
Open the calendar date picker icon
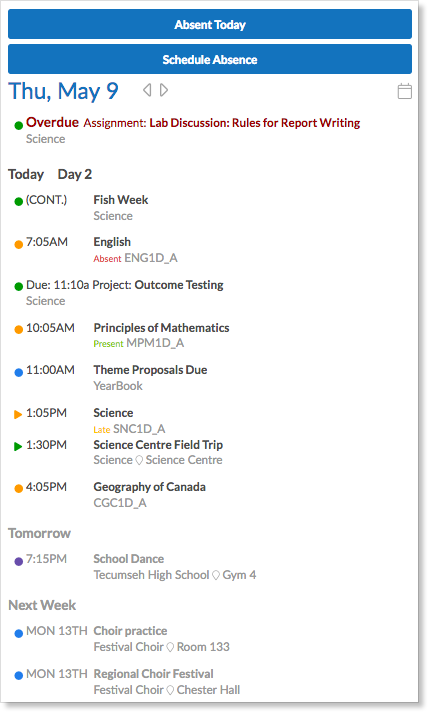tap(404, 91)
